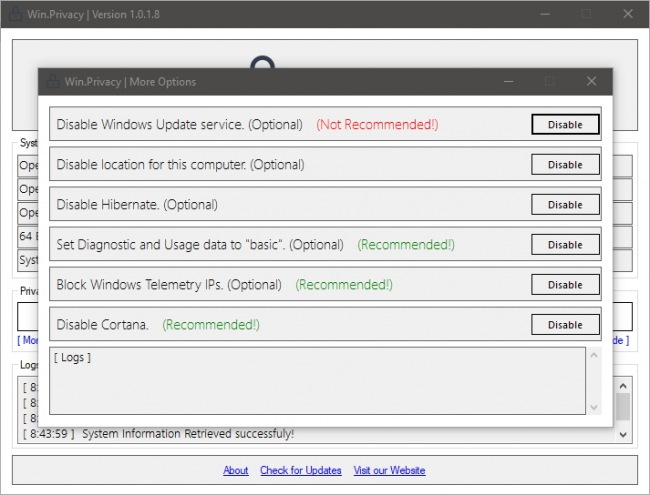
Task: Click the Check for Updates link
Action: [301, 470]
